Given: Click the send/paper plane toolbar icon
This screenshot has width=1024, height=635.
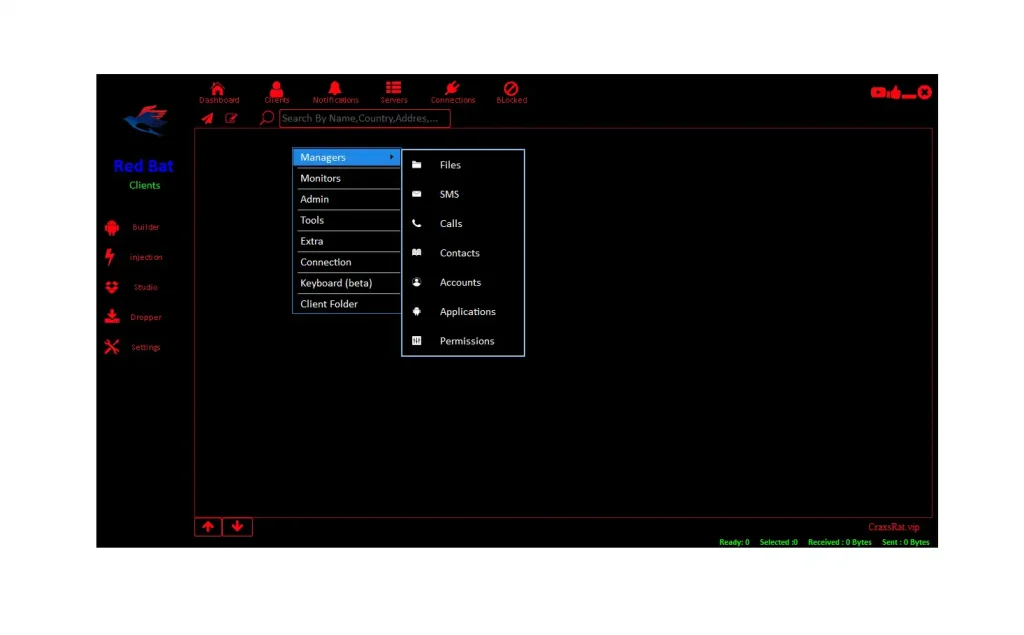Looking at the screenshot, I should point(207,118).
